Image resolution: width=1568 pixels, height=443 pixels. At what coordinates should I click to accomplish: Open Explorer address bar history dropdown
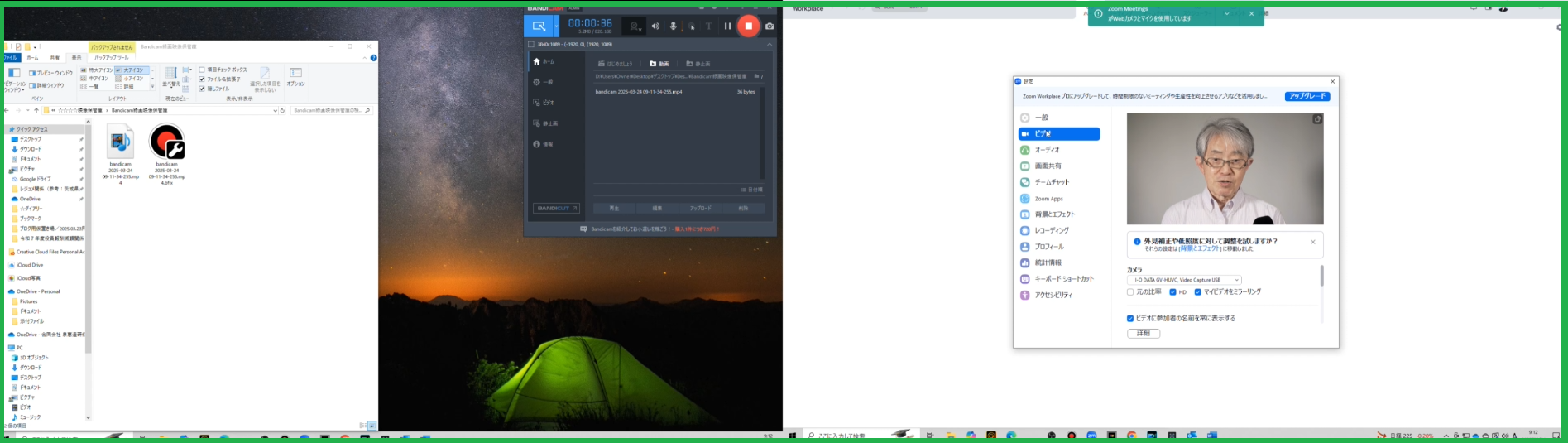click(275, 110)
